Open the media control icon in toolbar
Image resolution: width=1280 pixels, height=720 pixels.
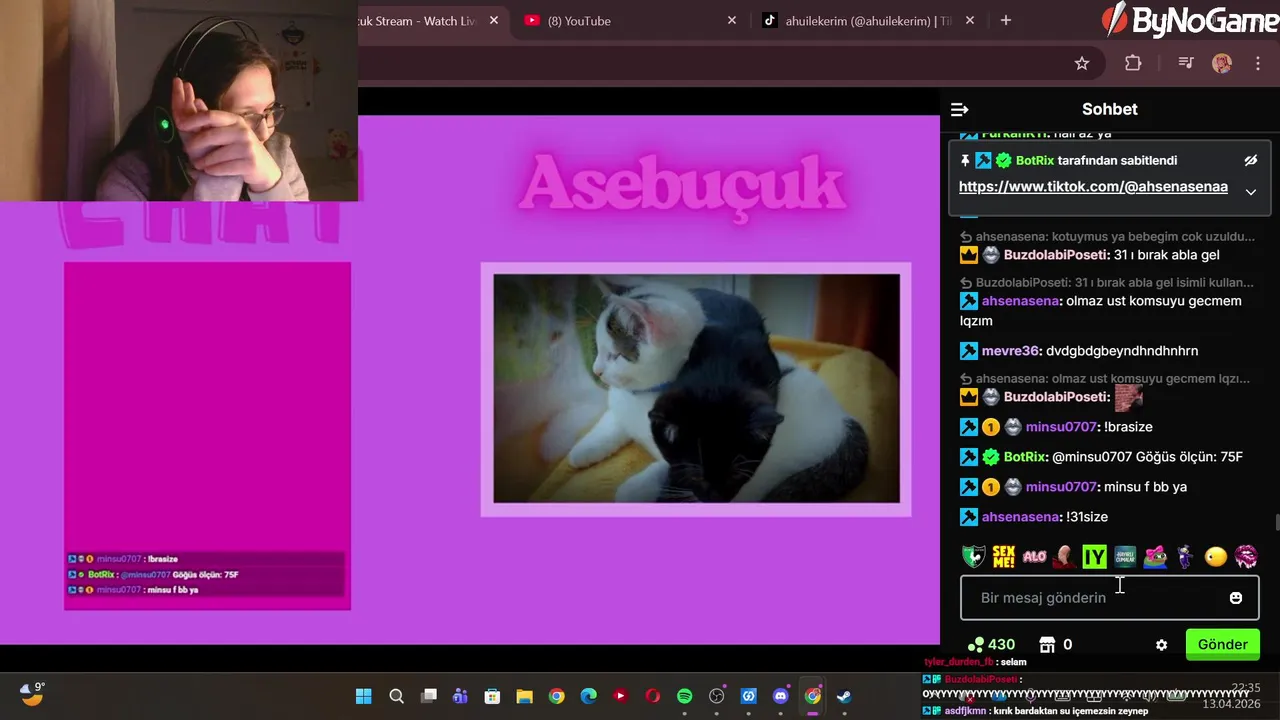tap(1186, 63)
